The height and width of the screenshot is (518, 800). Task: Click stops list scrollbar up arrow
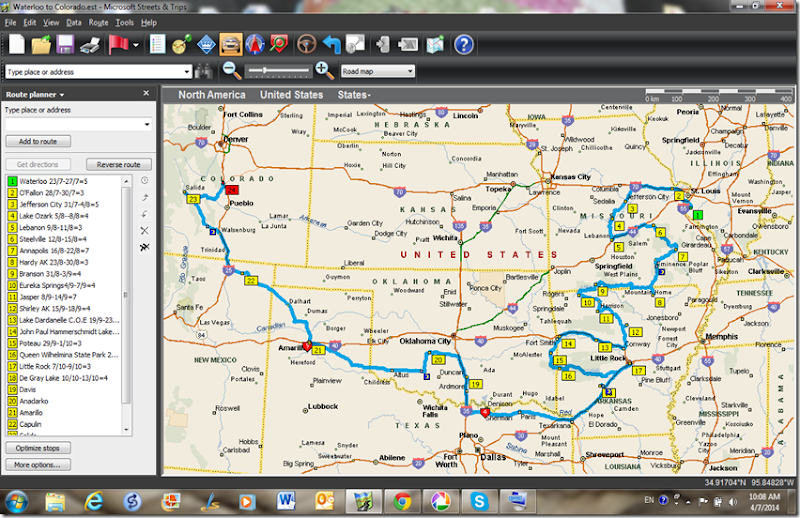click(x=127, y=181)
